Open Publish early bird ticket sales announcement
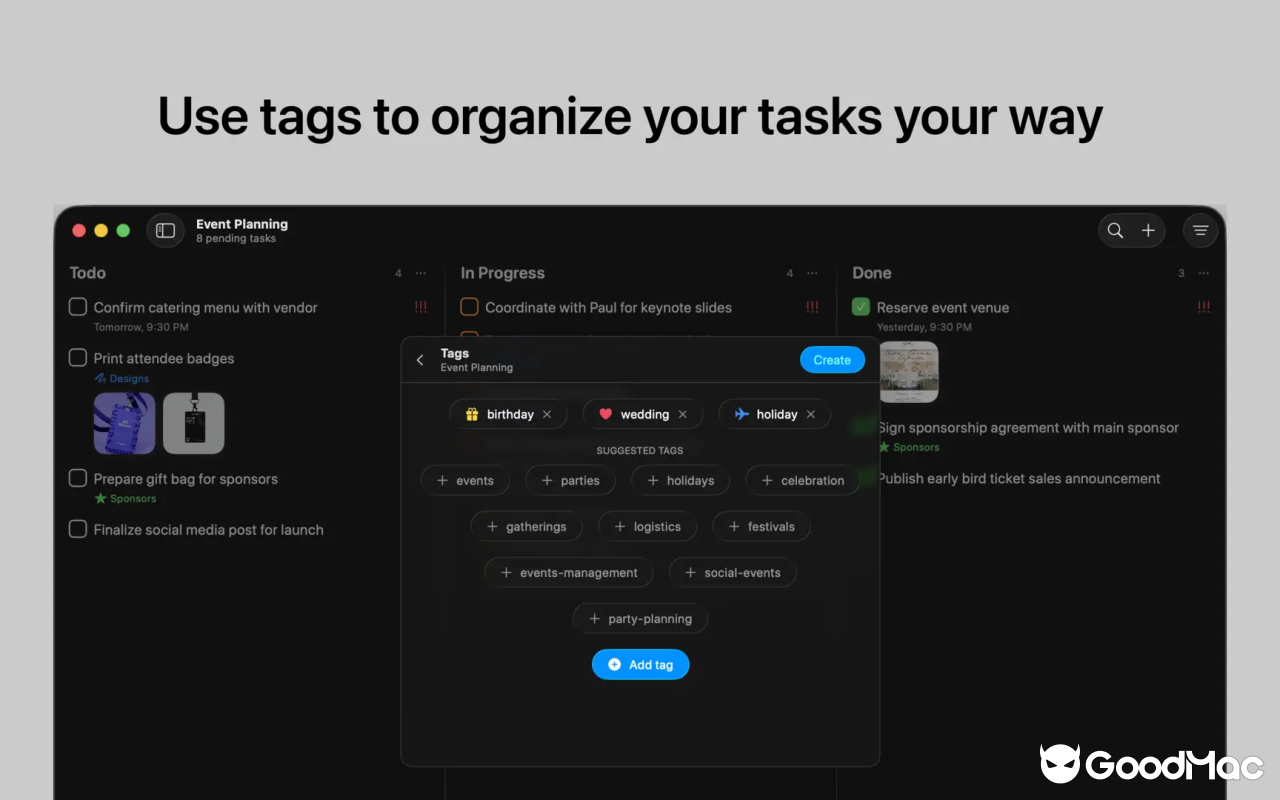Screen dimensions: 1280x800 click(1019, 478)
